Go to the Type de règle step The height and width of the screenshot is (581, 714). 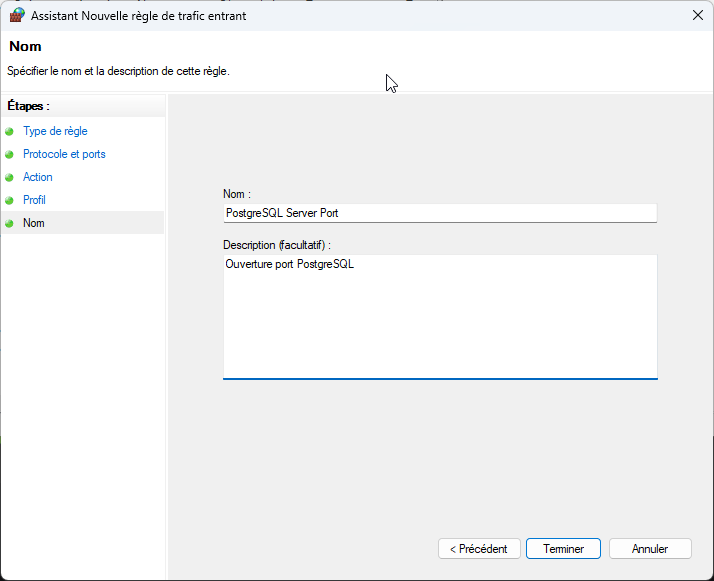[55, 131]
